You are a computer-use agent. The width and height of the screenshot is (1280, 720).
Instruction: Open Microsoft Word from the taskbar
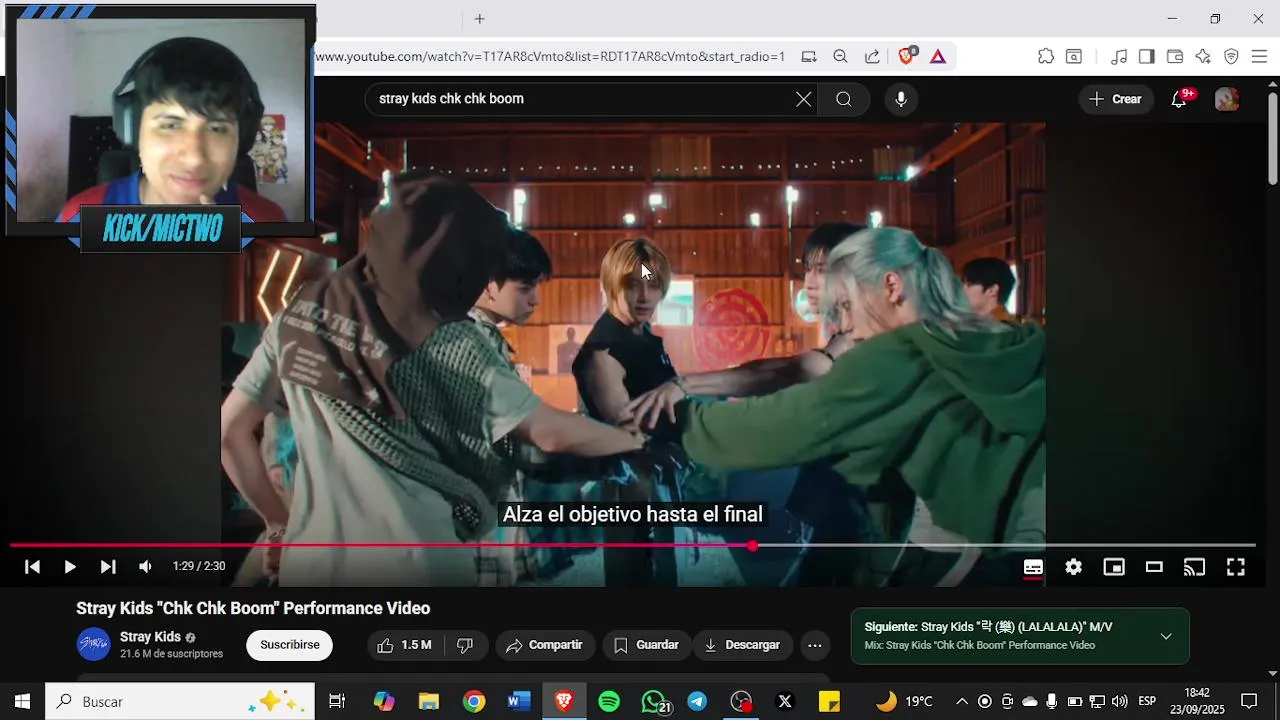519,701
